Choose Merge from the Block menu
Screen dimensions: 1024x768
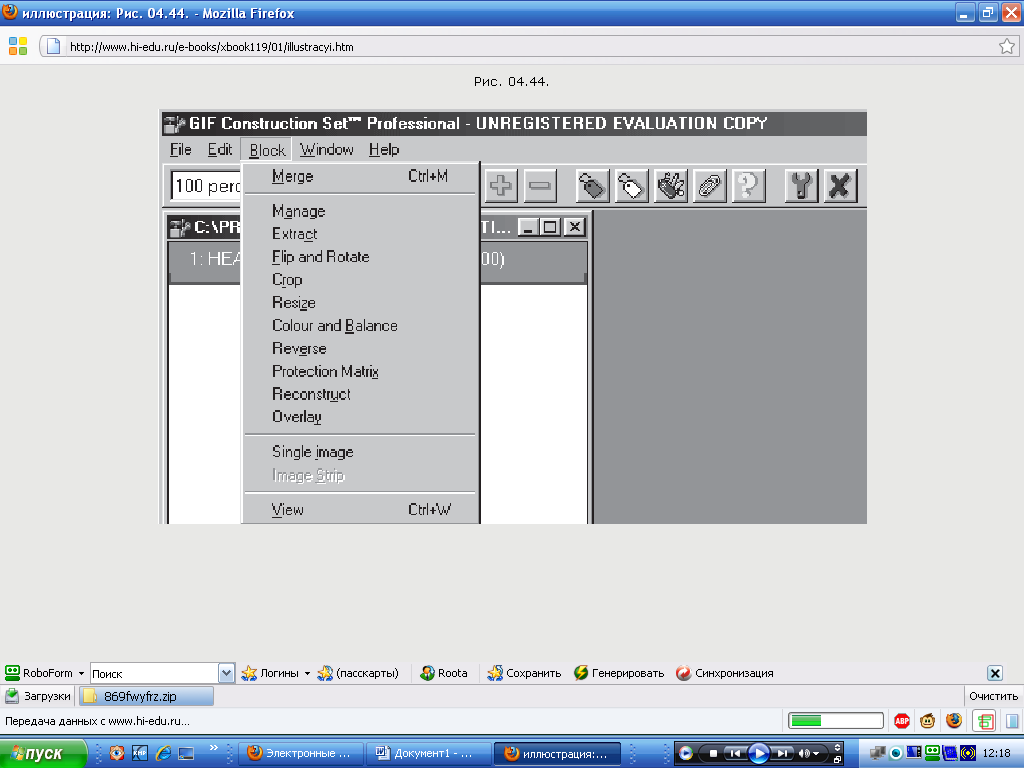click(360, 176)
